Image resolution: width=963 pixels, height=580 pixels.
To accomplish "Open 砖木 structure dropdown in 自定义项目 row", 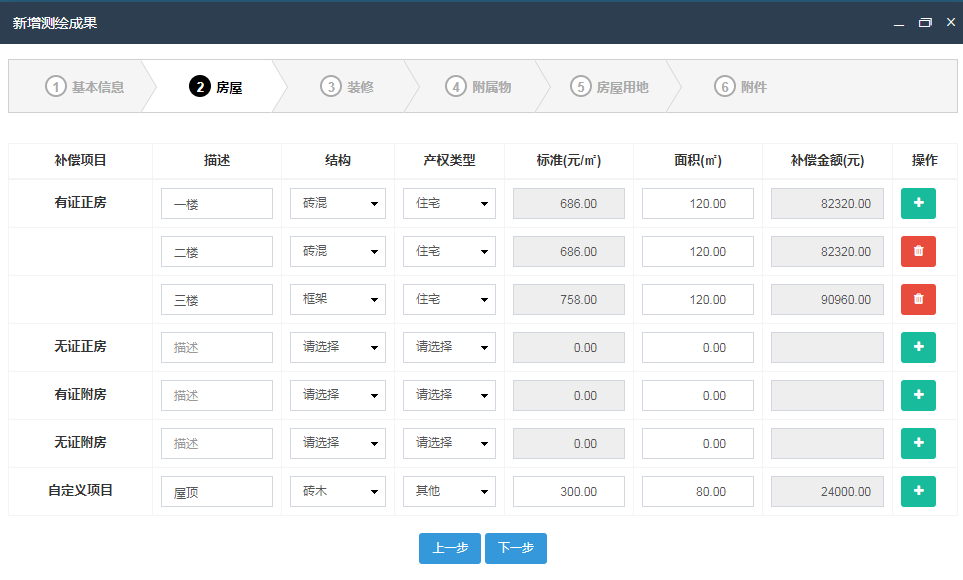I will tap(338, 491).
